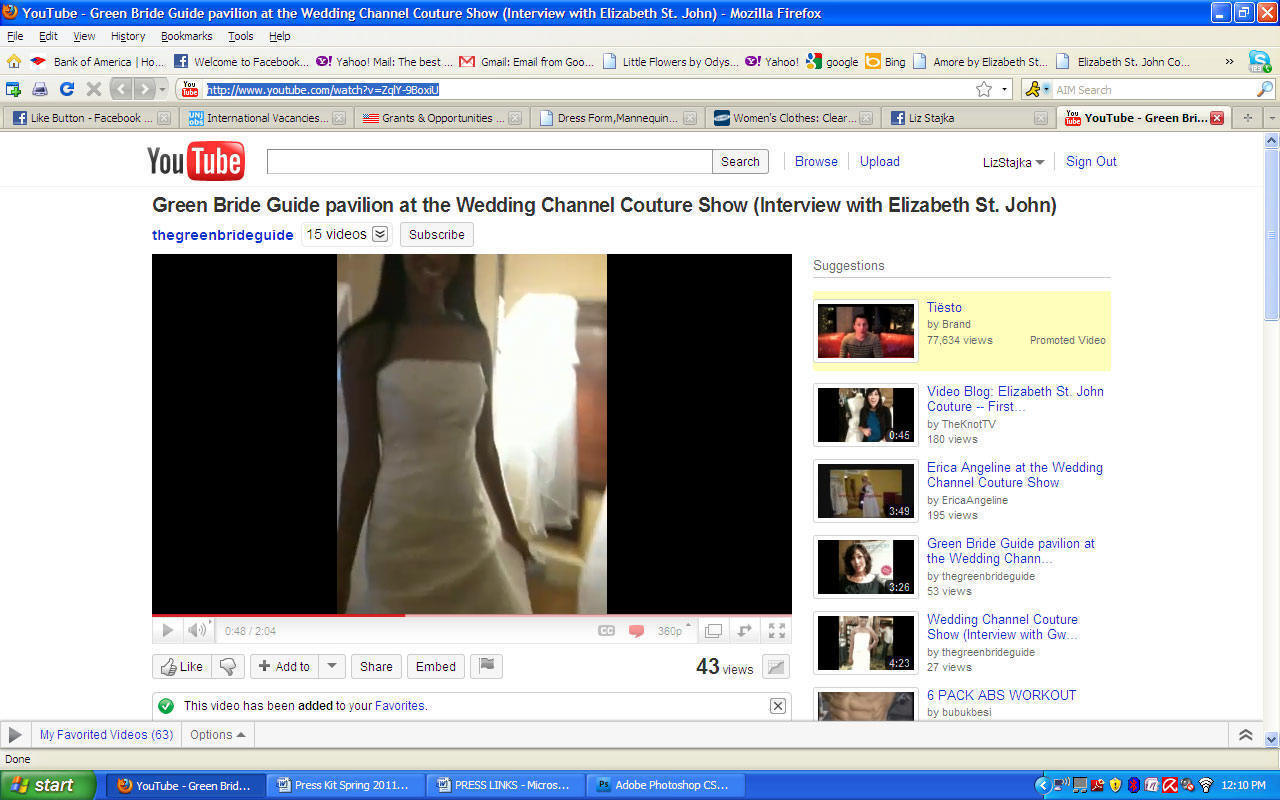This screenshot has height=800, width=1280.
Task: Open the 6 PACK ABS WORKOUT suggestion
Action: pos(1001,695)
